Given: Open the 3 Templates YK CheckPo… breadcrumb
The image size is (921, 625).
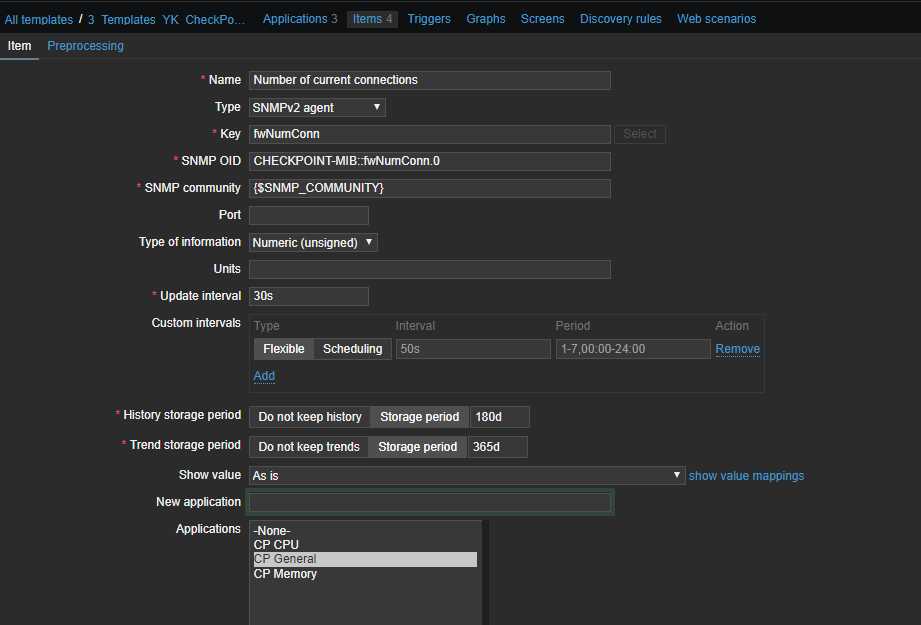Looking at the screenshot, I should pos(166,19).
